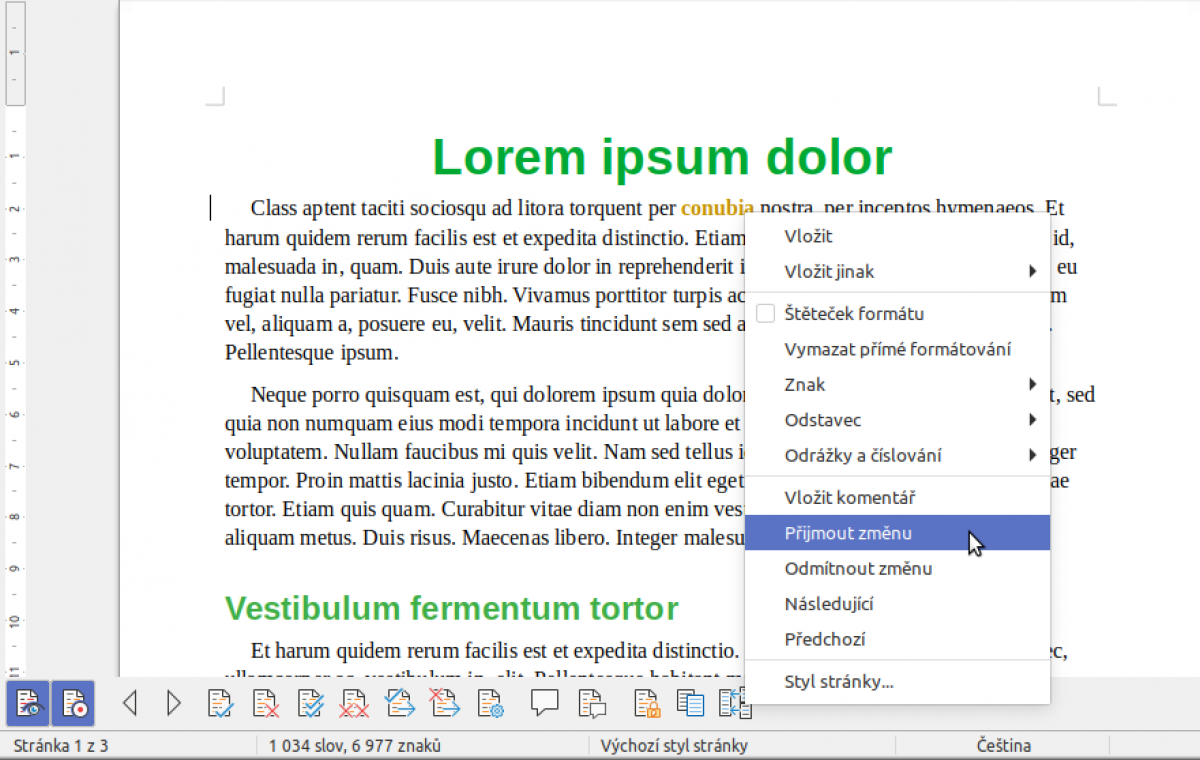This screenshot has width=1200, height=760.
Task: Click word count 1 034 slov status
Action: pyautogui.click(x=354, y=745)
